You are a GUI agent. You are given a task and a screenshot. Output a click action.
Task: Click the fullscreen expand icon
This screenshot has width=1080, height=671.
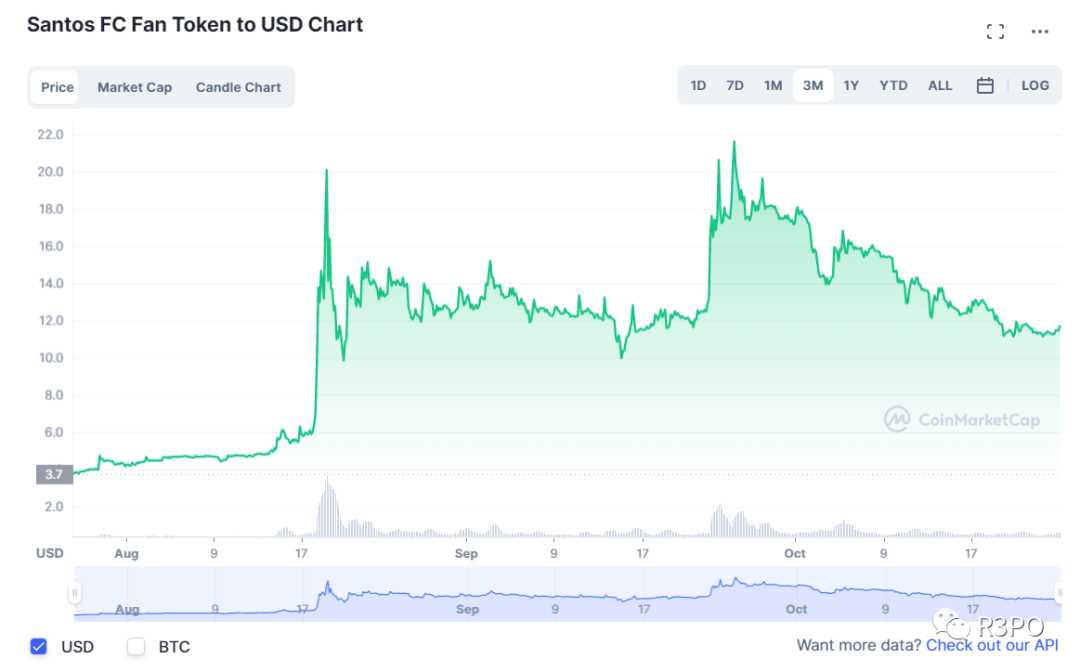(995, 32)
